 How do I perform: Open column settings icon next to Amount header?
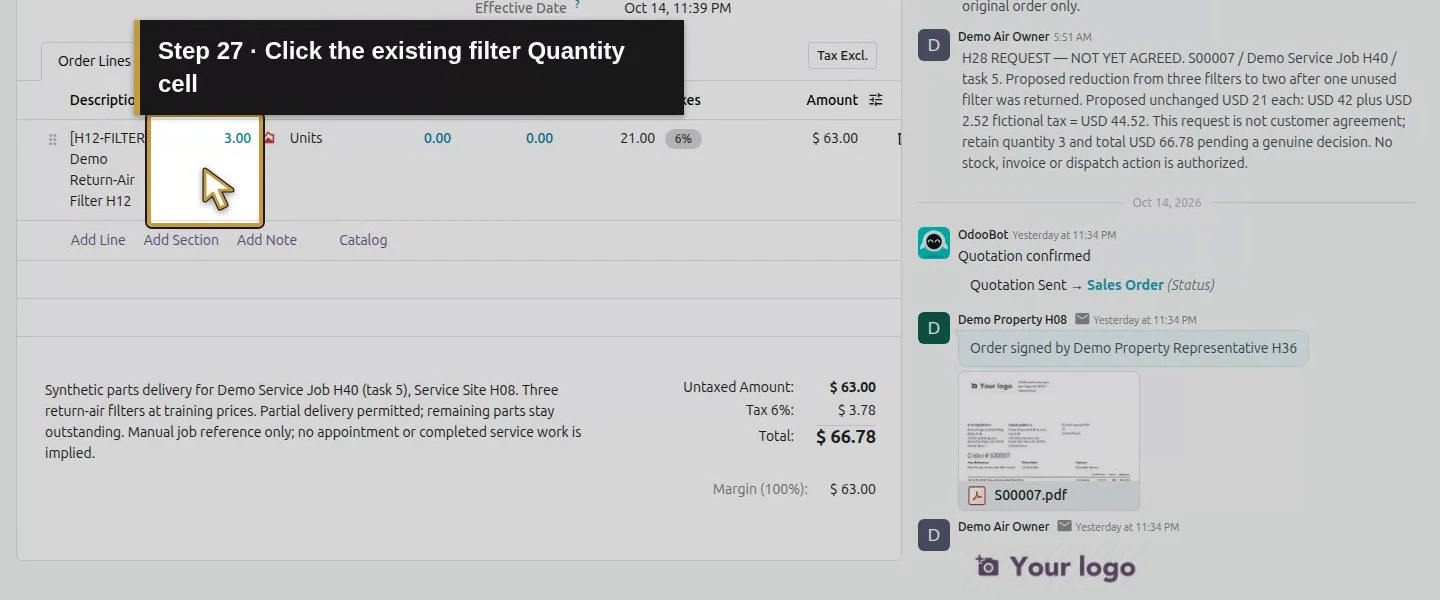[x=876, y=100]
